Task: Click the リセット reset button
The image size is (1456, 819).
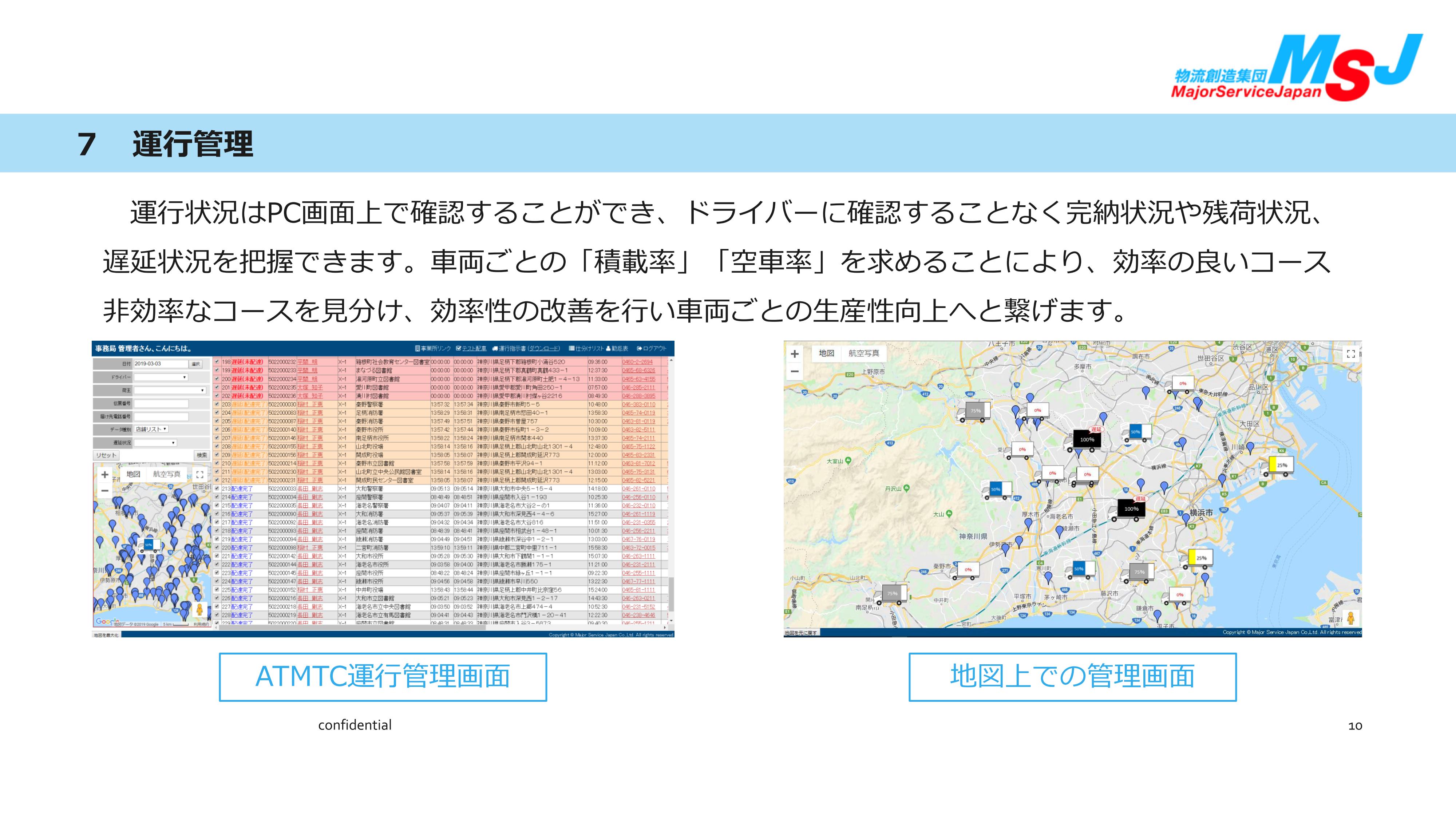Action: coord(106,455)
